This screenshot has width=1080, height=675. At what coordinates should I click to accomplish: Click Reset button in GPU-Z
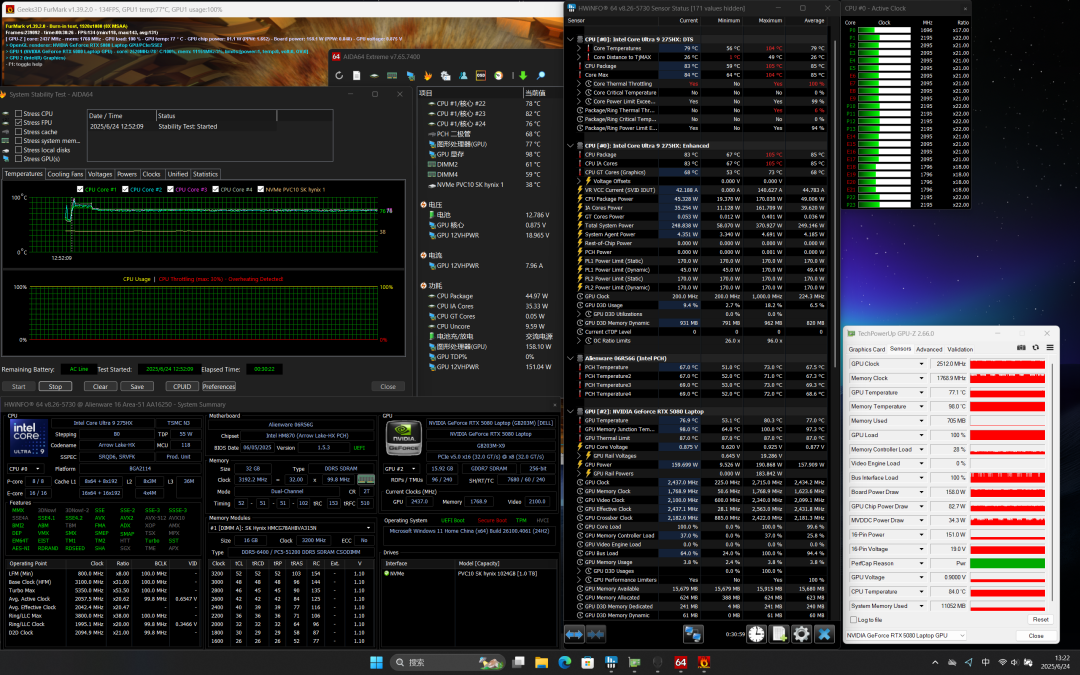click(1040, 619)
